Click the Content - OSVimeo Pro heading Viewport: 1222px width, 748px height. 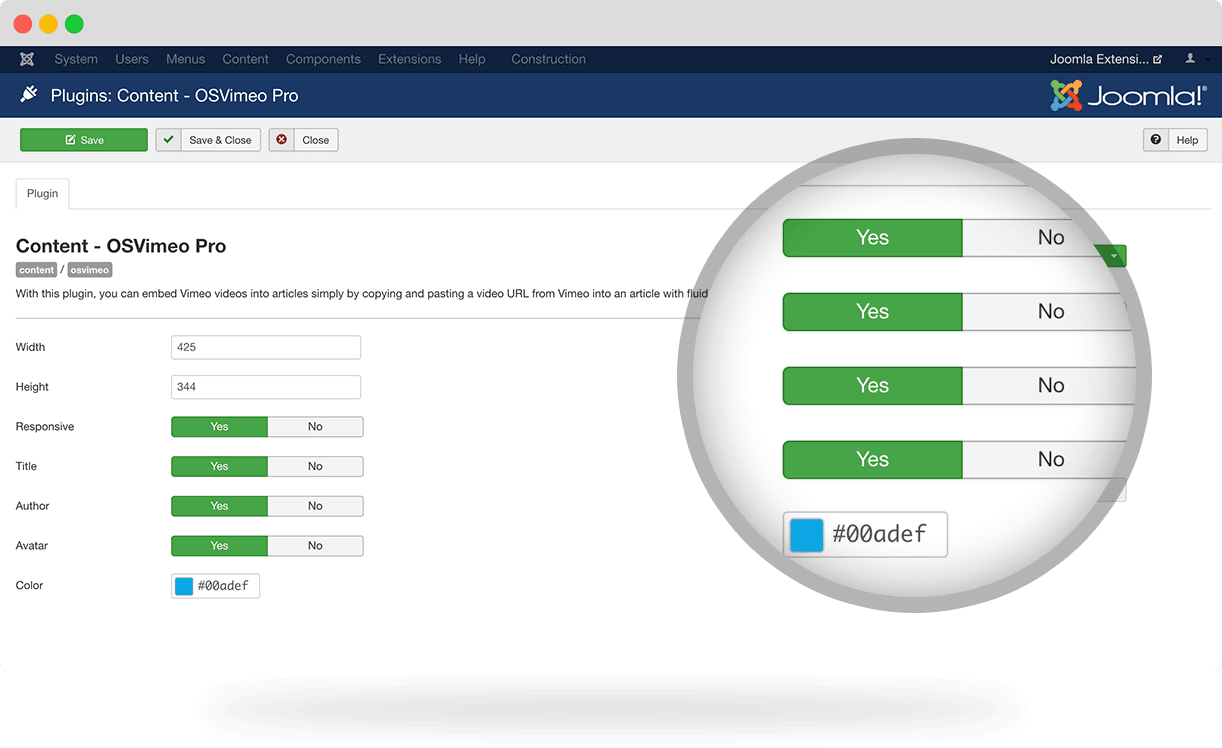point(121,246)
